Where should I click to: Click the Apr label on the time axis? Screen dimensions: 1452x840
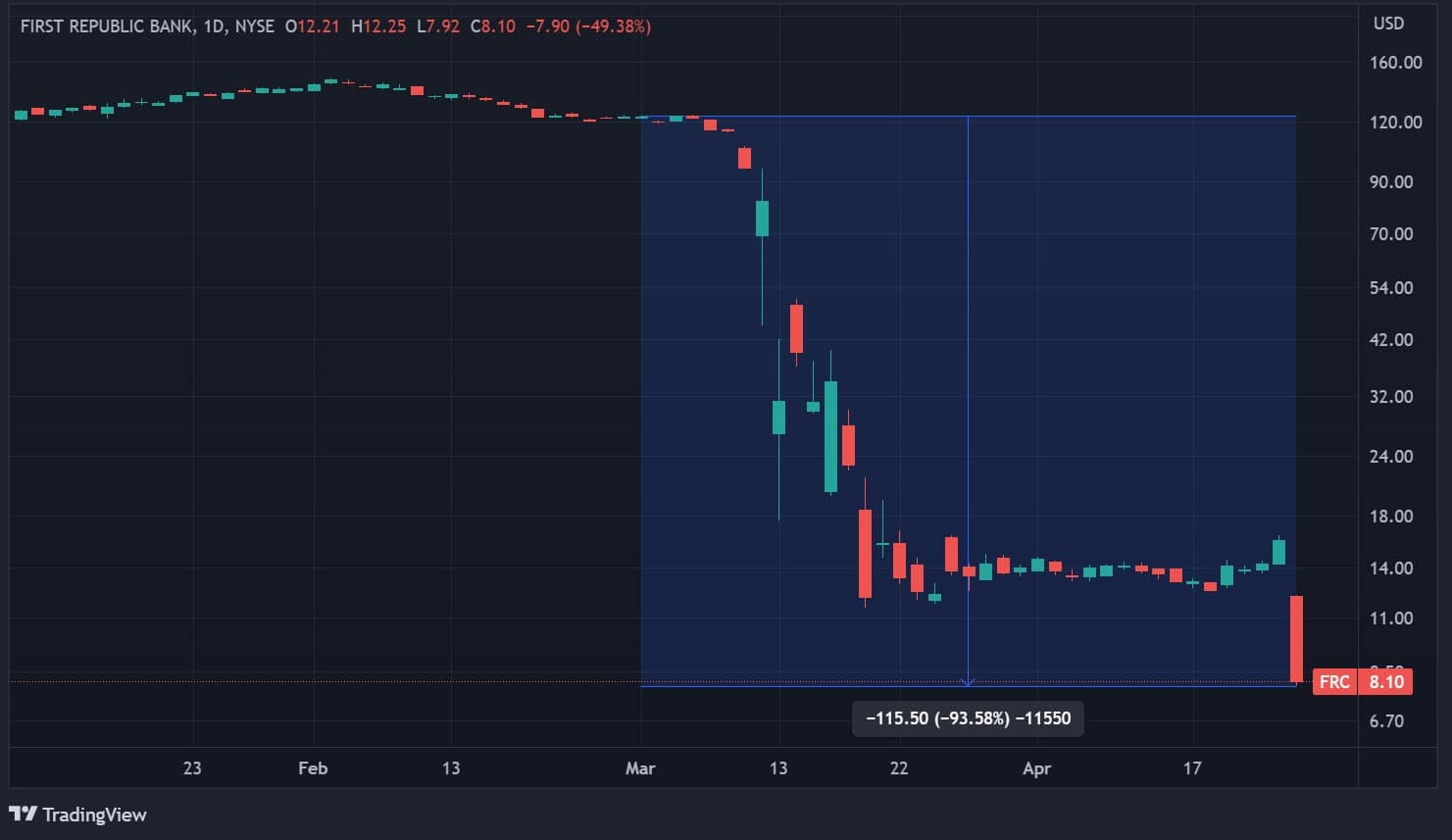(1036, 768)
